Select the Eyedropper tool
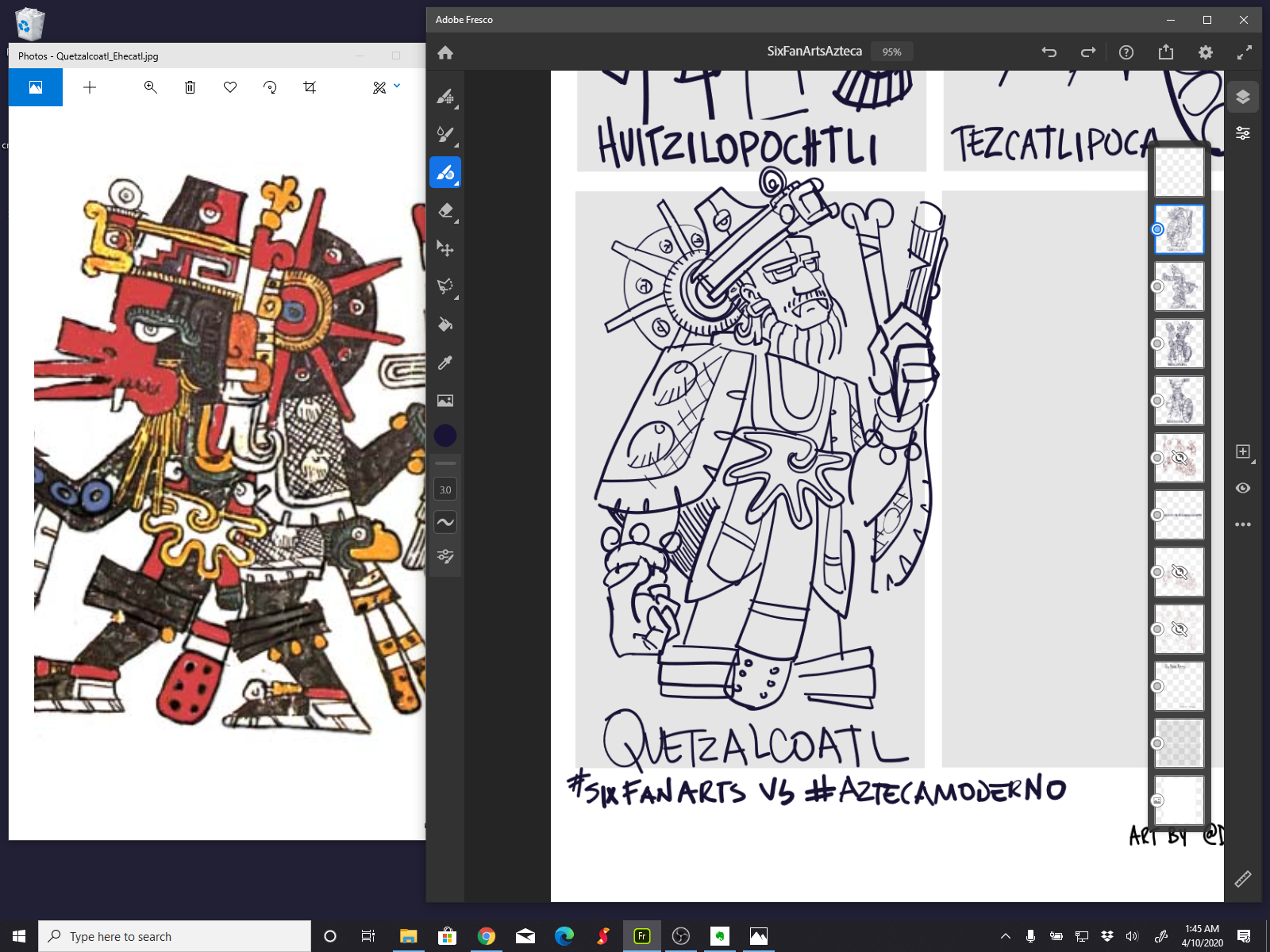Screen dimensions: 1270x952 pyautogui.click(x=445, y=363)
